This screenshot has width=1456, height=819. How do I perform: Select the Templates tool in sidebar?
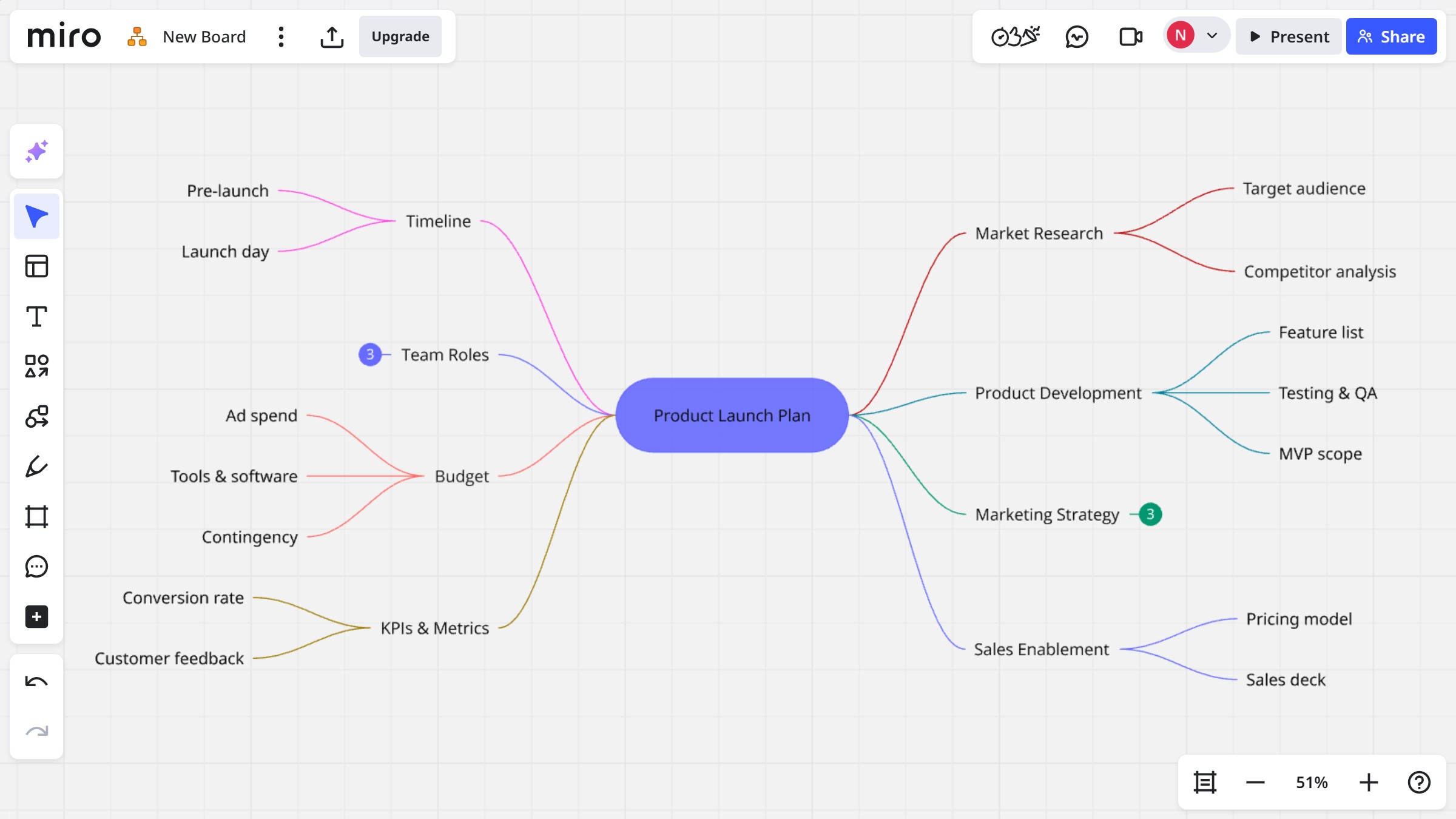pos(36,266)
